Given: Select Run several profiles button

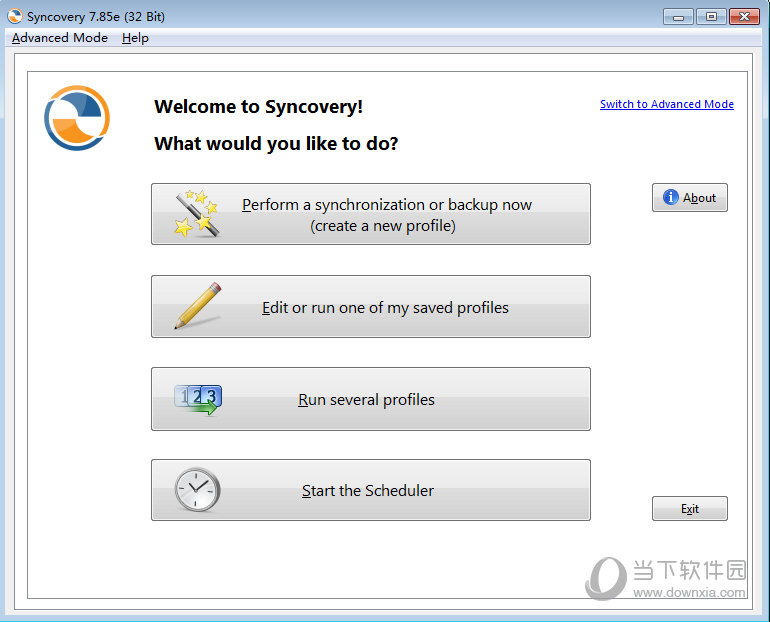Looking at the screenshot, I should (x=371, y=399).
